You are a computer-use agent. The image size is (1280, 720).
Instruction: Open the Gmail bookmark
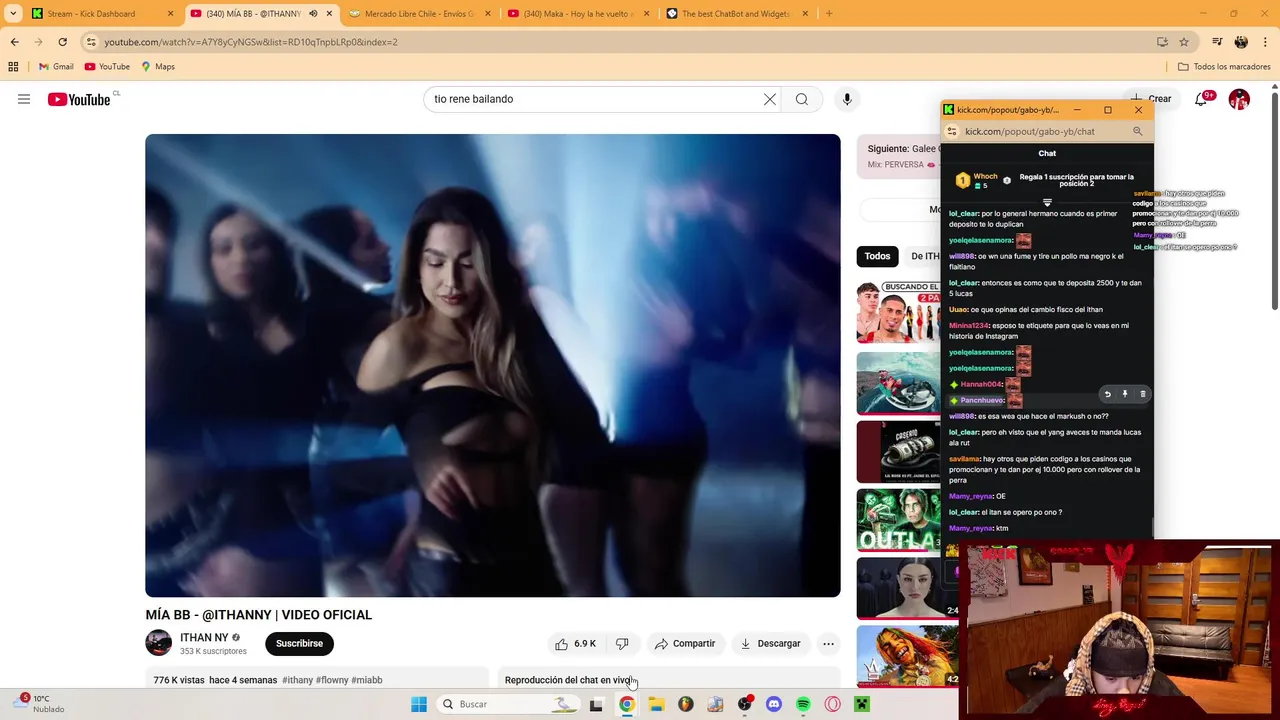coord(56,67)
